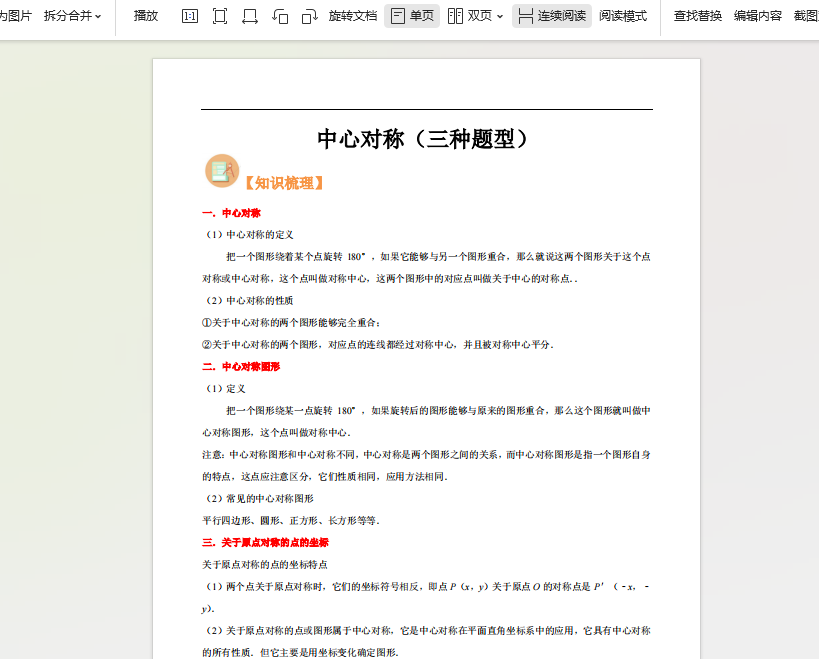Click the partially visible 图片 toolbar item
The height and width of the screenshot is (659, 819).
pos(16,16)
